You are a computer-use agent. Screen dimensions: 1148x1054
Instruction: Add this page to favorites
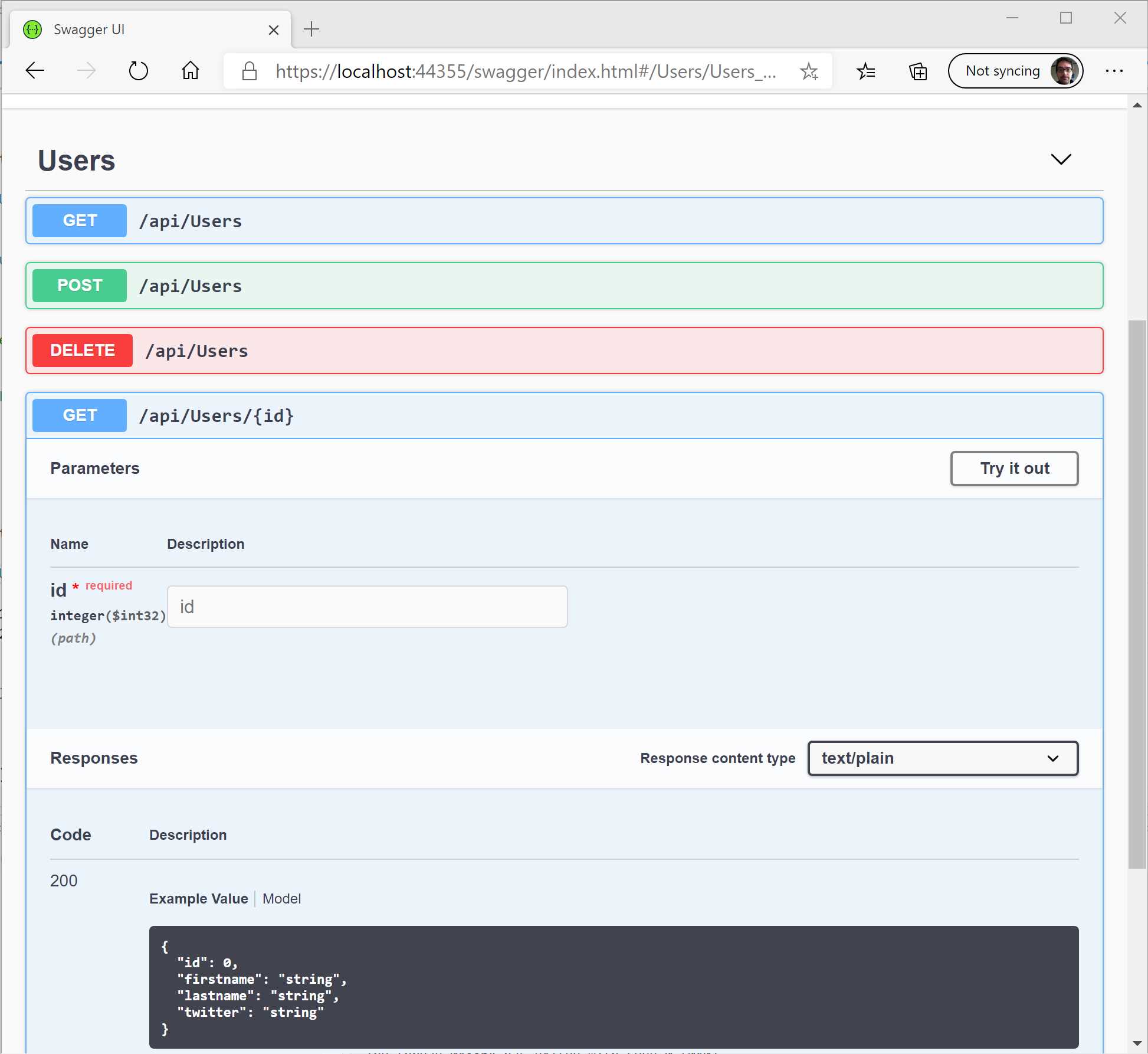[x=809, y=71]
